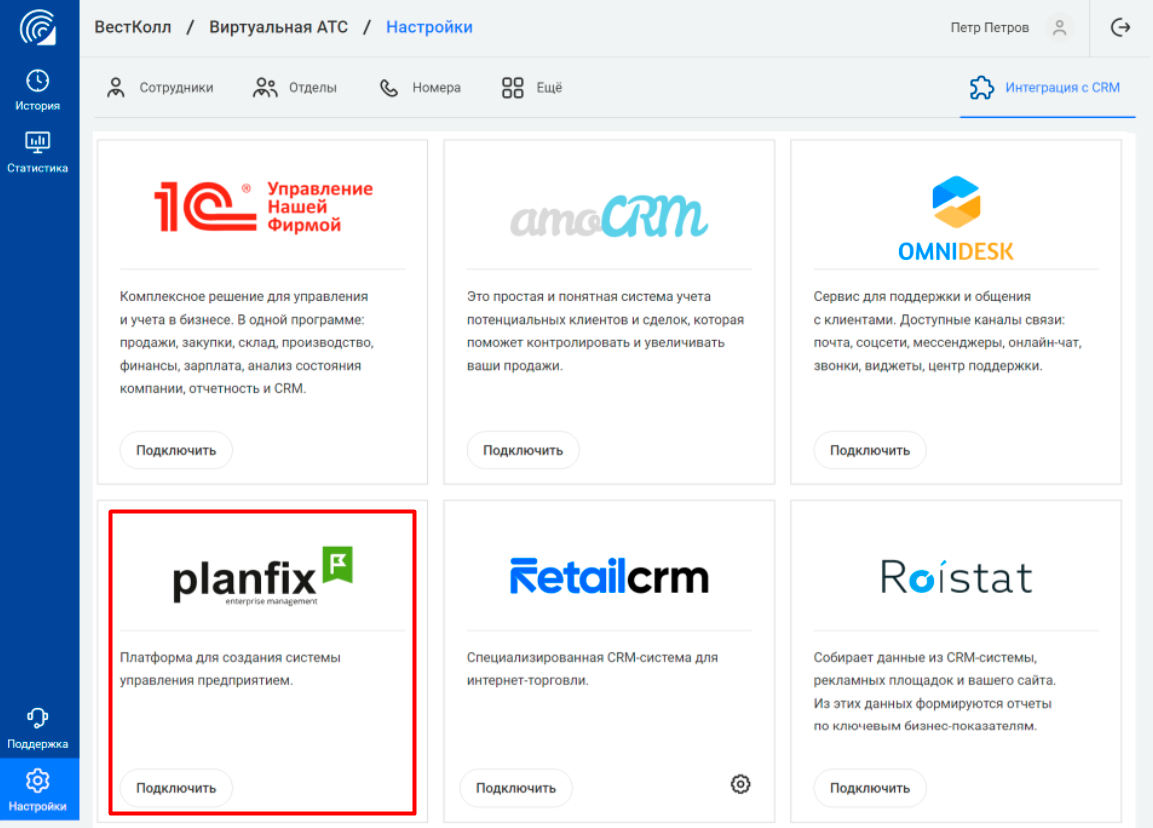The height and width of the screenshot is (828, 1153).
Task: Click the Статистика sidebar label
Action: (38, 168)
